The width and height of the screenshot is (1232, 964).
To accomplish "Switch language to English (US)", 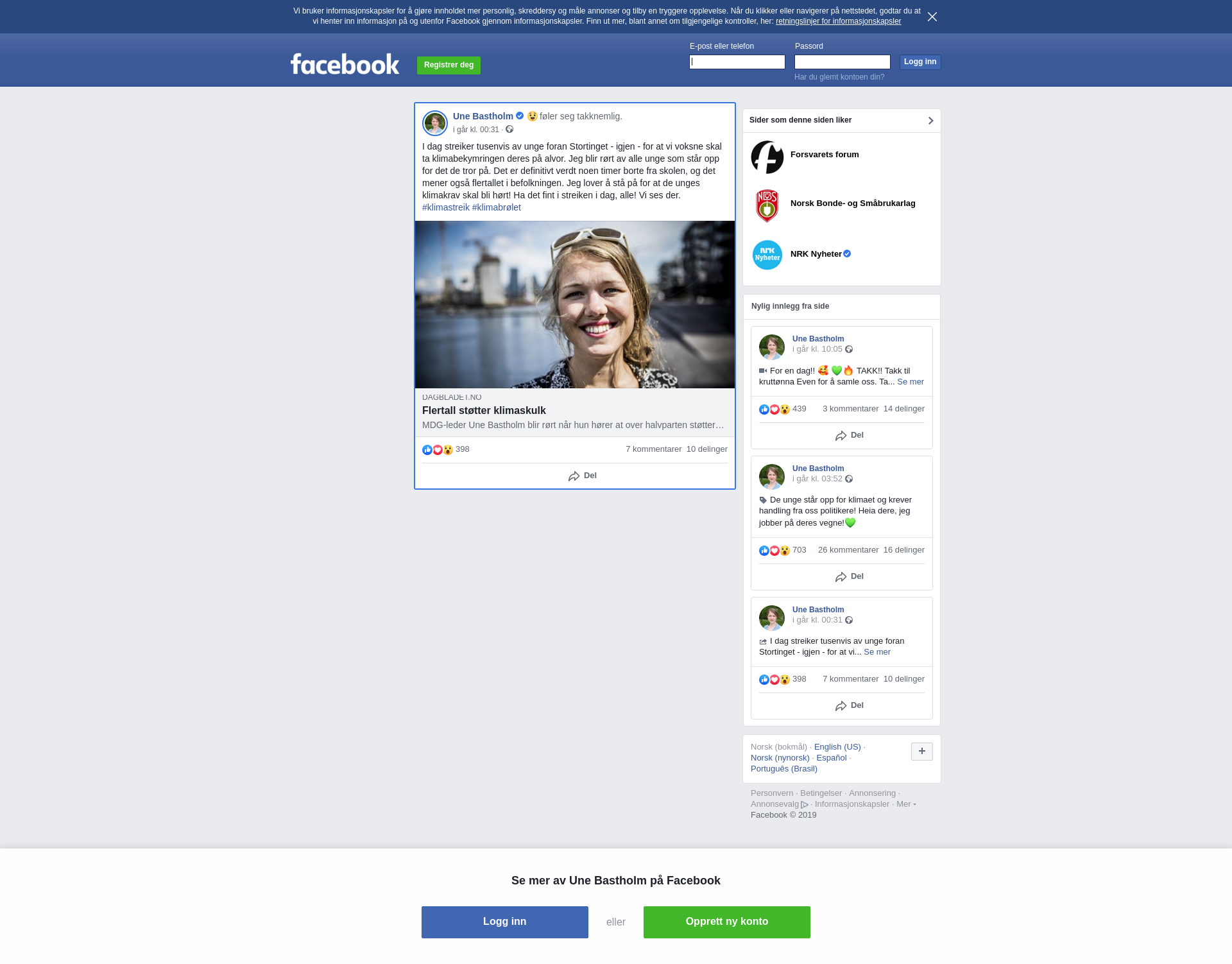I will tap(837, 747).
